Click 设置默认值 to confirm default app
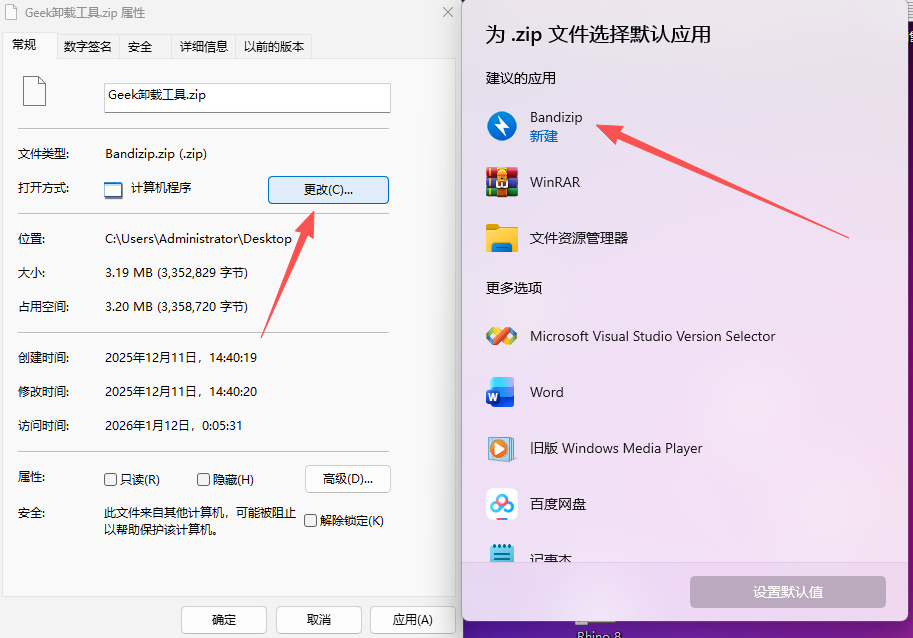 click(x=787, y=591)
